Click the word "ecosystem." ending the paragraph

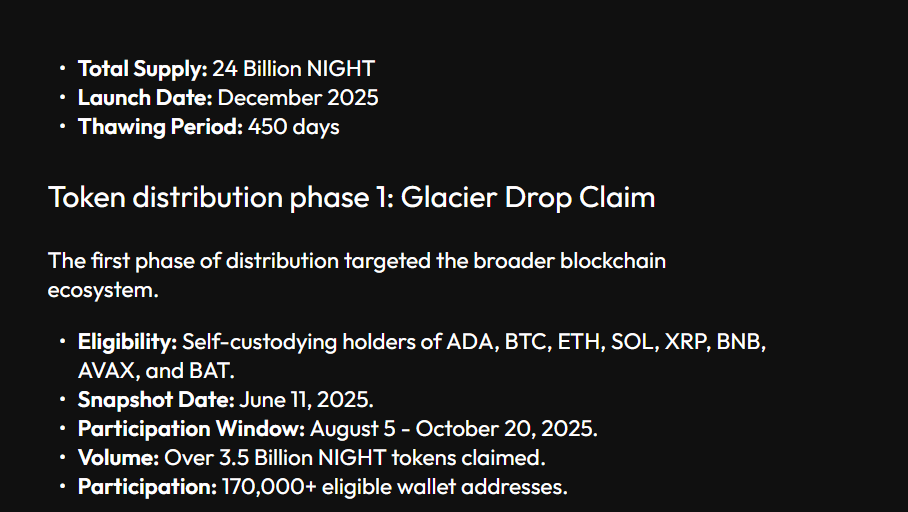(103, 290)
